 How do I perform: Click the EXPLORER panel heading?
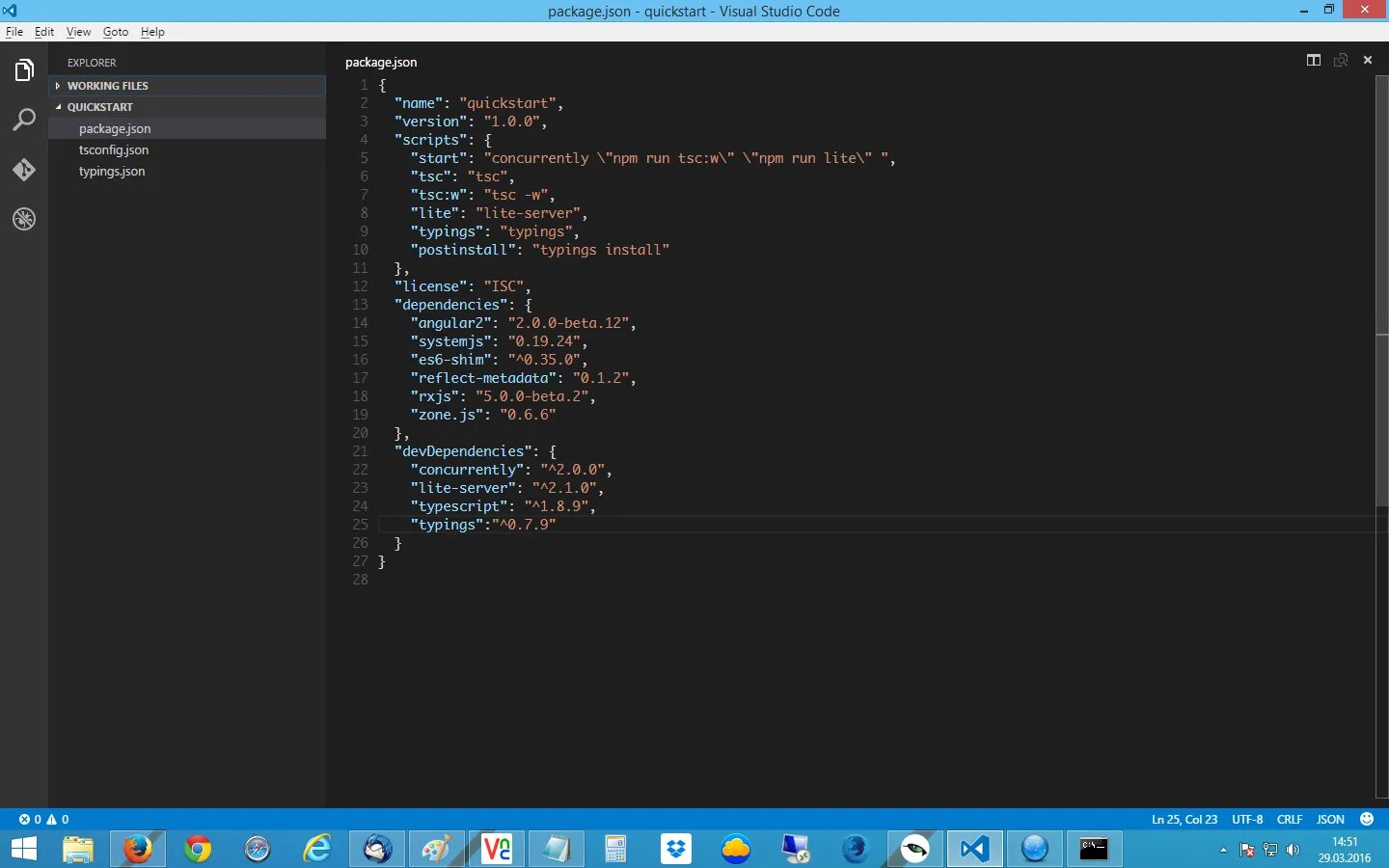pyautogui.click(x=92, y=63)
